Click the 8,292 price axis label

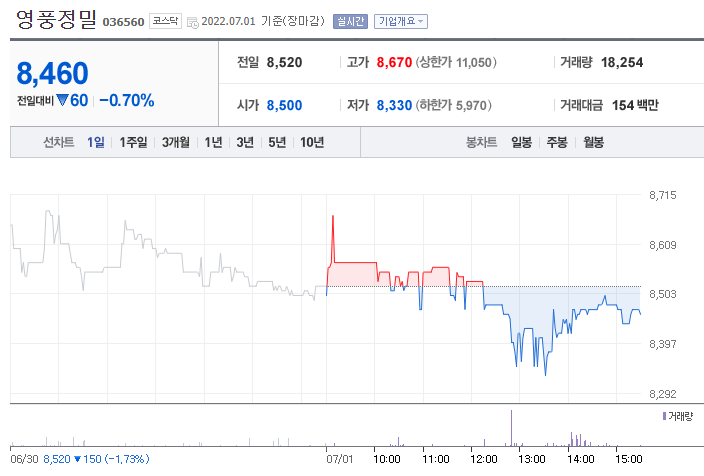point(662,394)
